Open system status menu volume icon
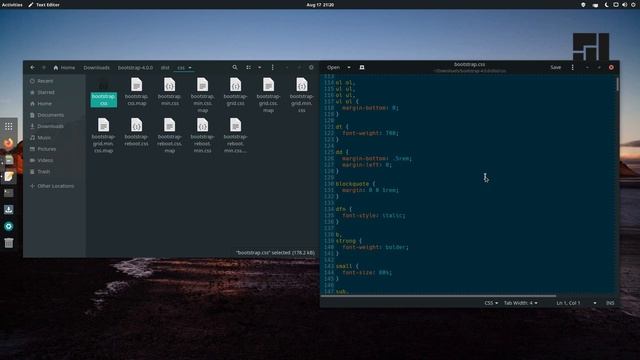Viewport: 640px width, 360px height. tap(624, 4)
